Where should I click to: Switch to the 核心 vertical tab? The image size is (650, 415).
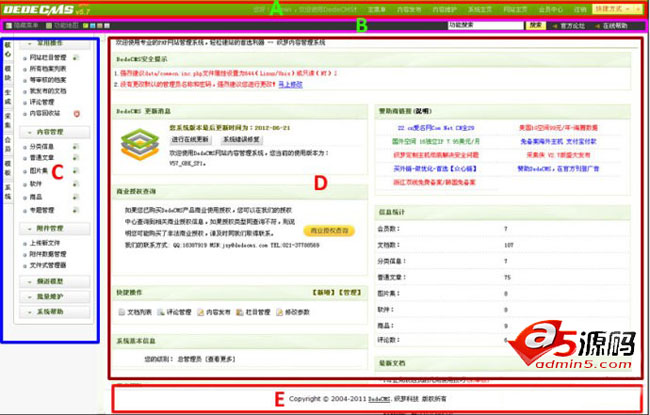point(8,49)
